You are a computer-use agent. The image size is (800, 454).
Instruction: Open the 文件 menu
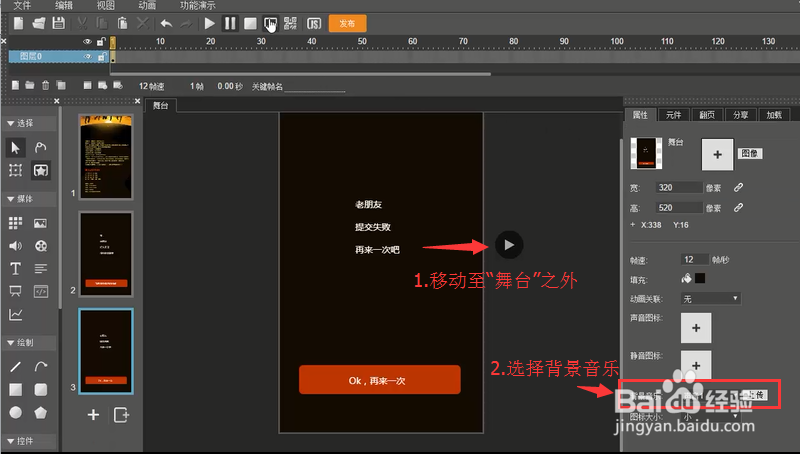[x=22, y=5]
